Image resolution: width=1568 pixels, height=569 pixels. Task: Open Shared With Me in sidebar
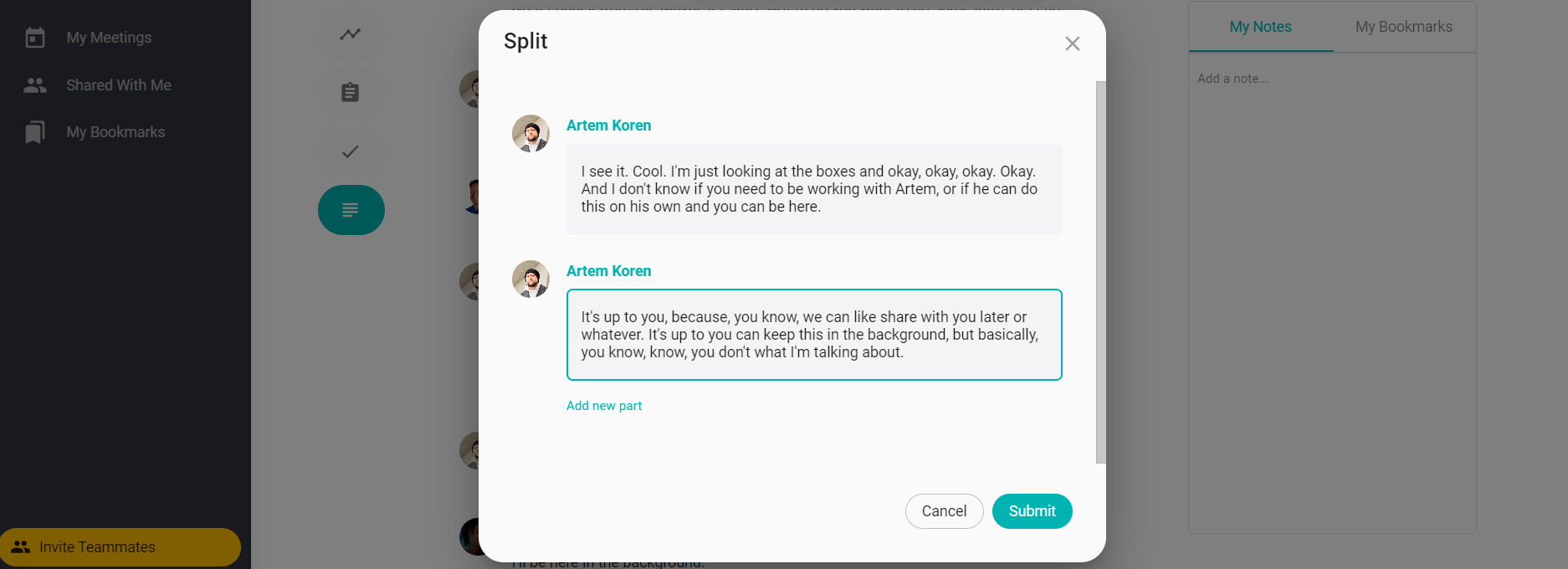pos(119,85)
